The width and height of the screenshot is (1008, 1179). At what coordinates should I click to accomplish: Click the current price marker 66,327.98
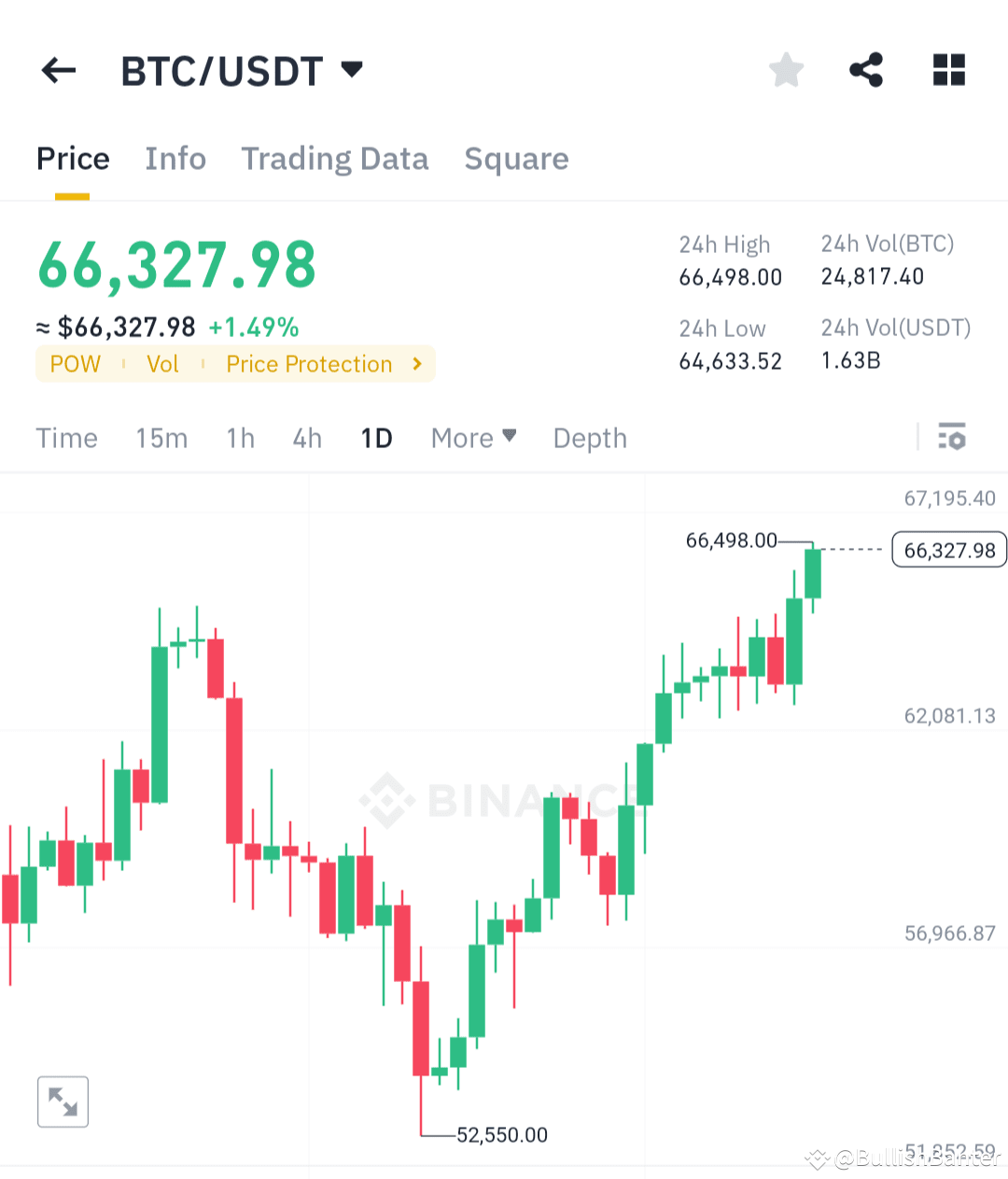948,550
